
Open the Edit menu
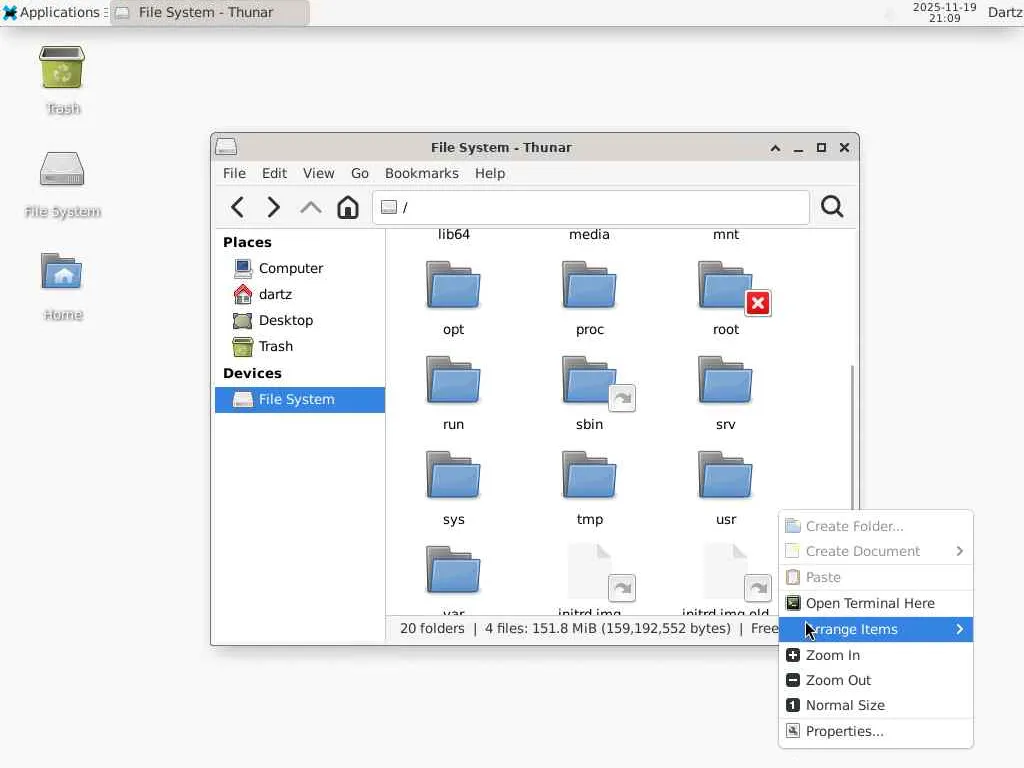[274, 173]
